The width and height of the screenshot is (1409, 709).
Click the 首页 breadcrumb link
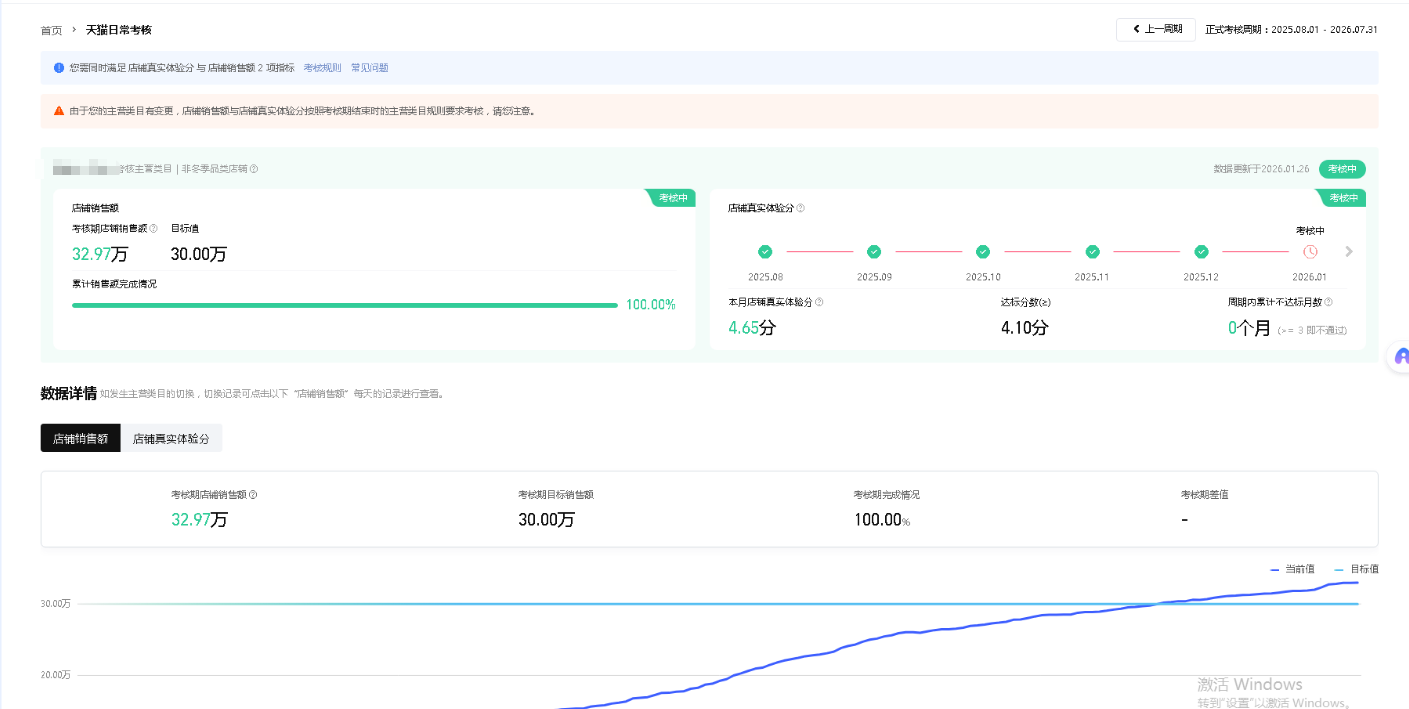pyautogui.click(x=51, y=30)
